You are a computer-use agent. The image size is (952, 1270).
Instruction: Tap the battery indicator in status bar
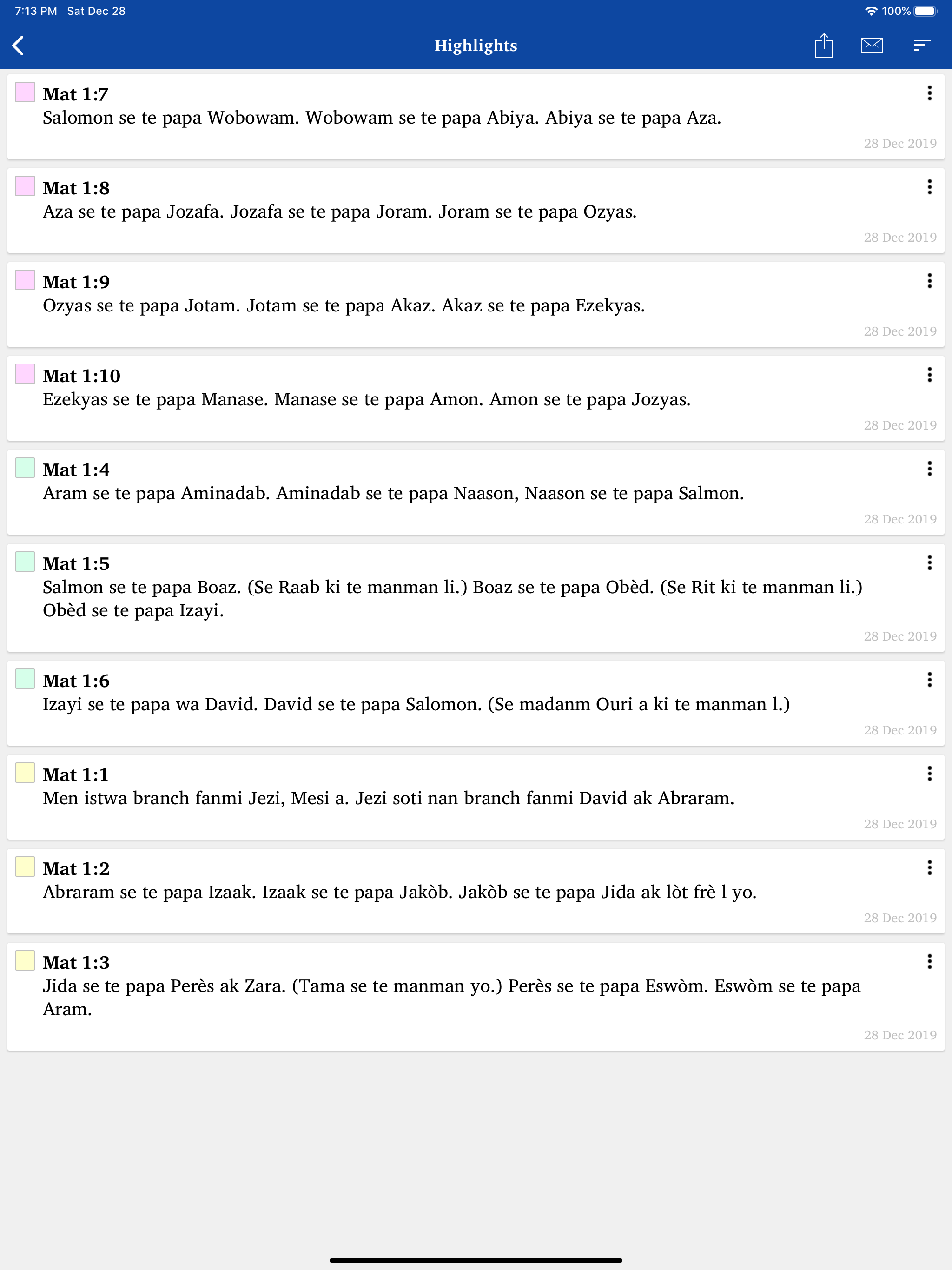pos(925,11)
